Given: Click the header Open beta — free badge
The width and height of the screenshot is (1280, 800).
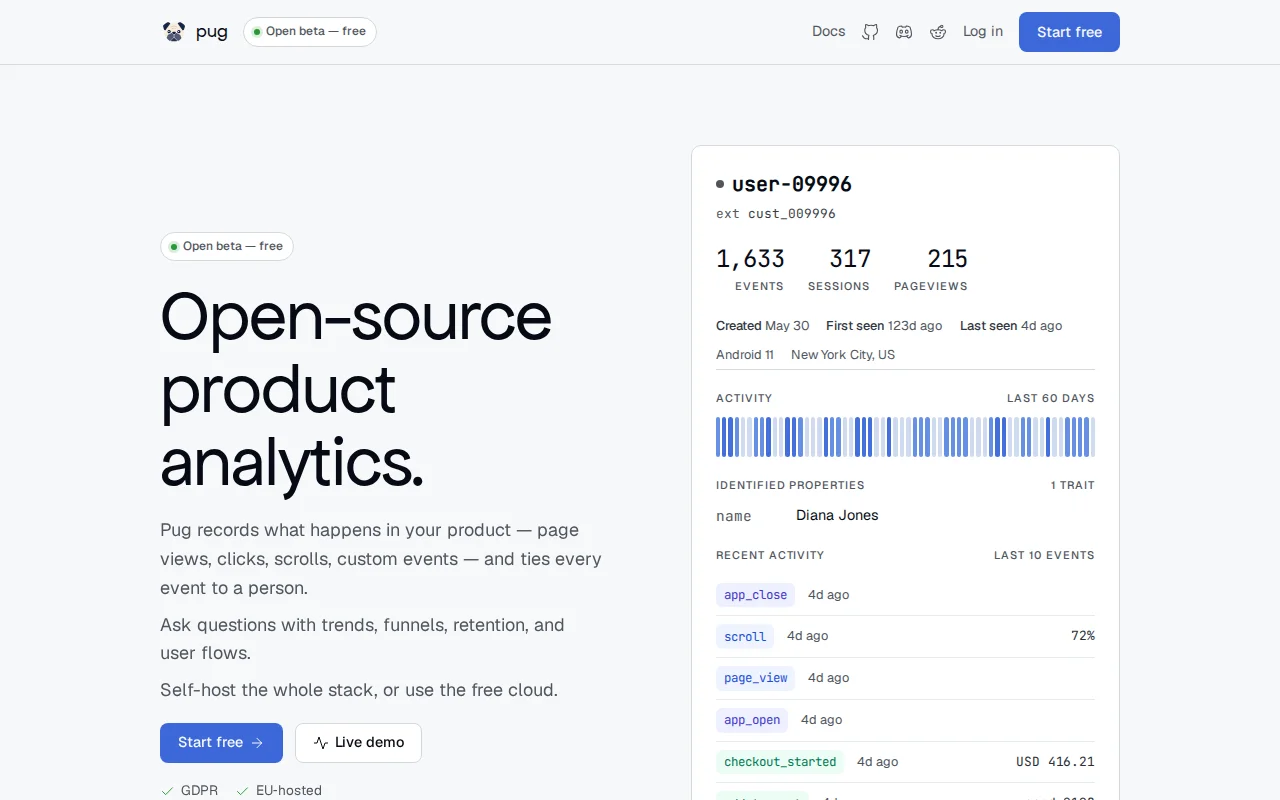Looking at the screenshot, I should (310, 32).
